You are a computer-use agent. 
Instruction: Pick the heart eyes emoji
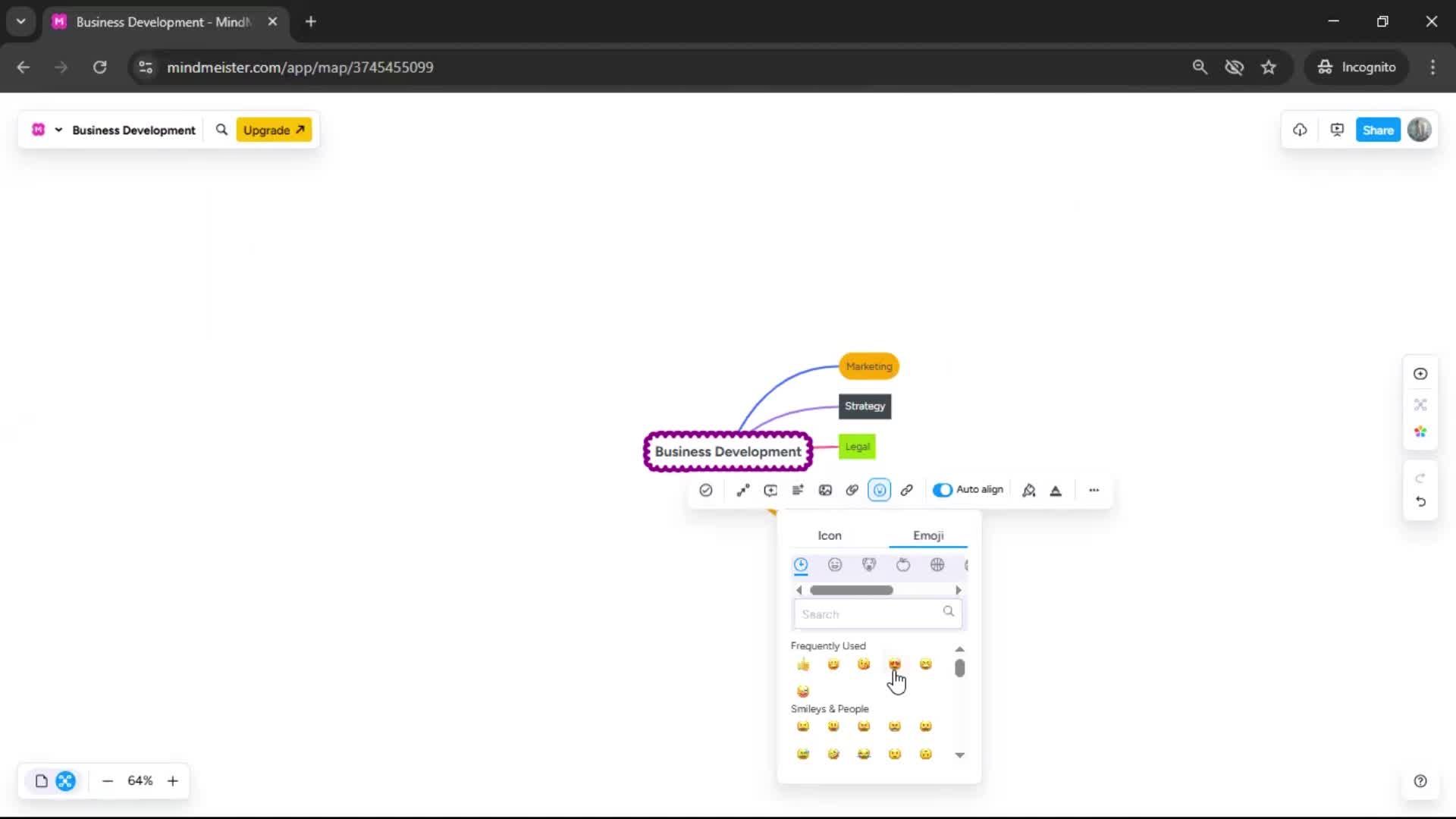pyautogui.click(x=895, y=665)
